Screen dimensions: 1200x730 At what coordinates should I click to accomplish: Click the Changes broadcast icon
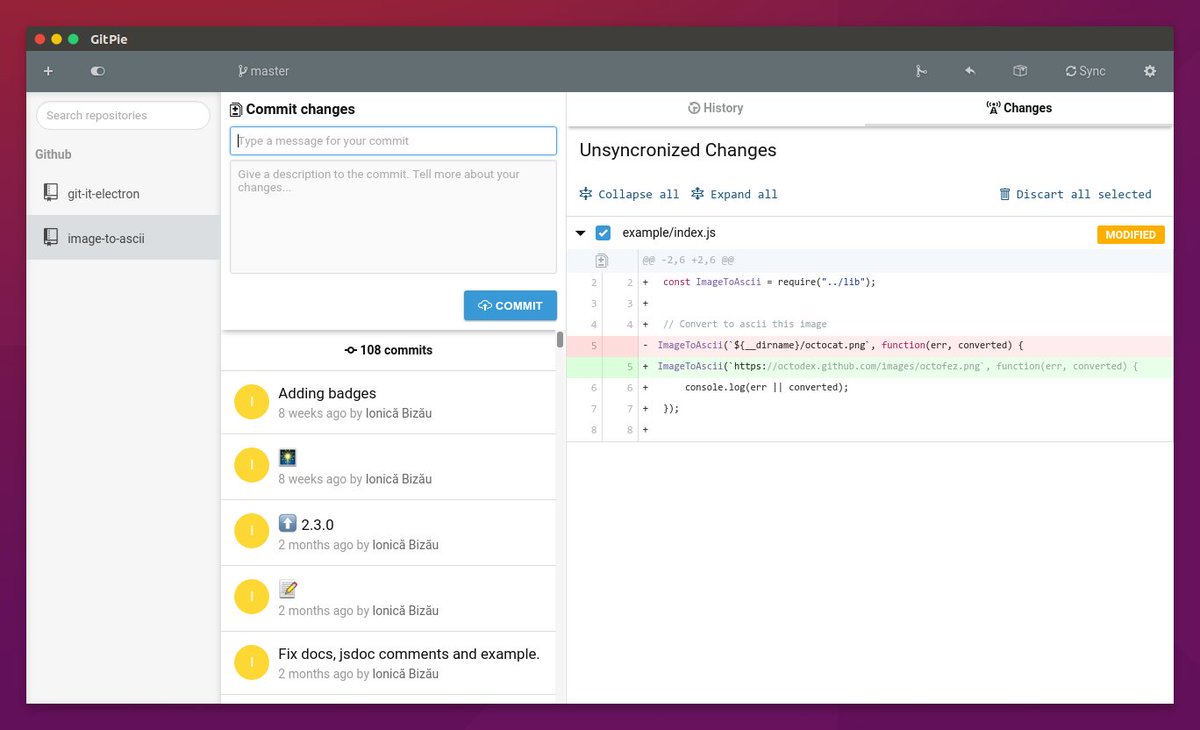(x=993, y=108)
